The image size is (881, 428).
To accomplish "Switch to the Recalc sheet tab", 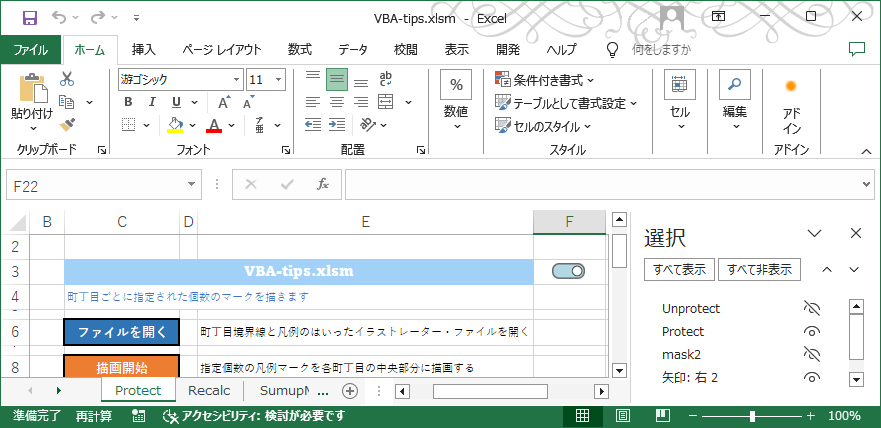I will tap(209, 391).
